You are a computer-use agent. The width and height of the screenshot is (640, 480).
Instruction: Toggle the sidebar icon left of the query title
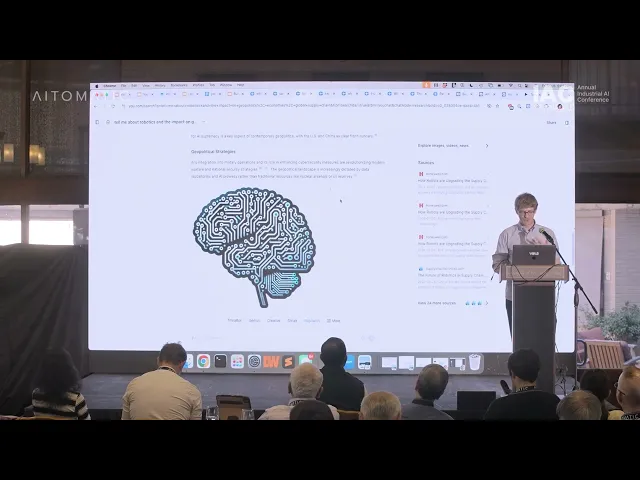tap(97, 122)
